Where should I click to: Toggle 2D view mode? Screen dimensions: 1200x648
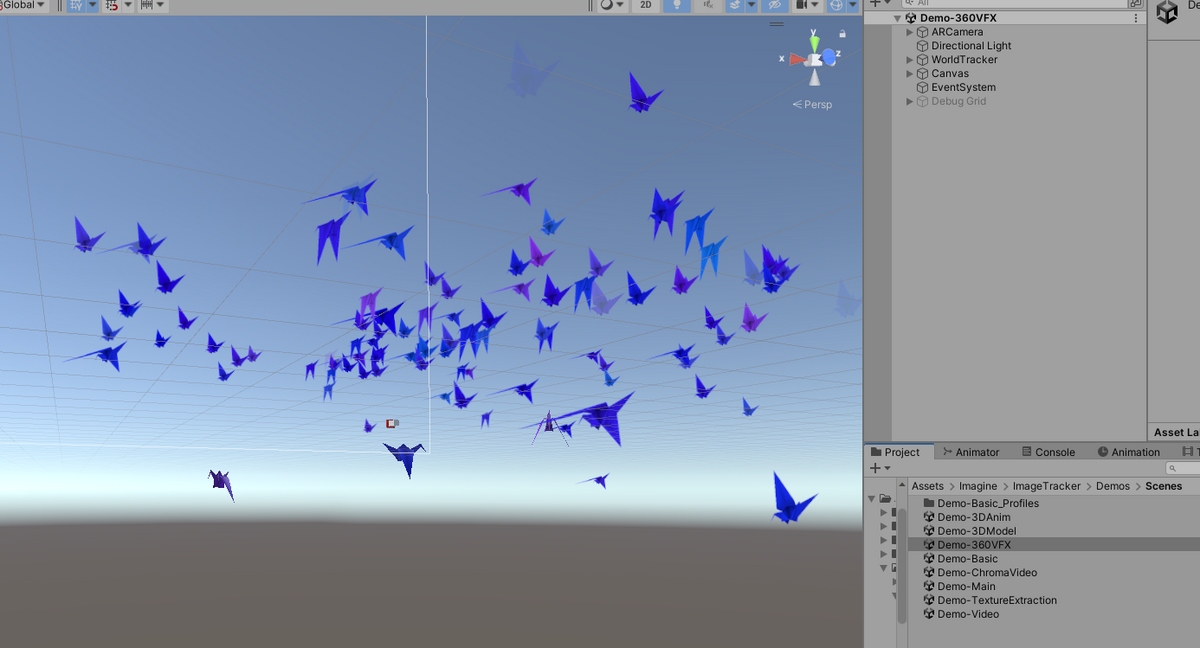click(647, 5)
